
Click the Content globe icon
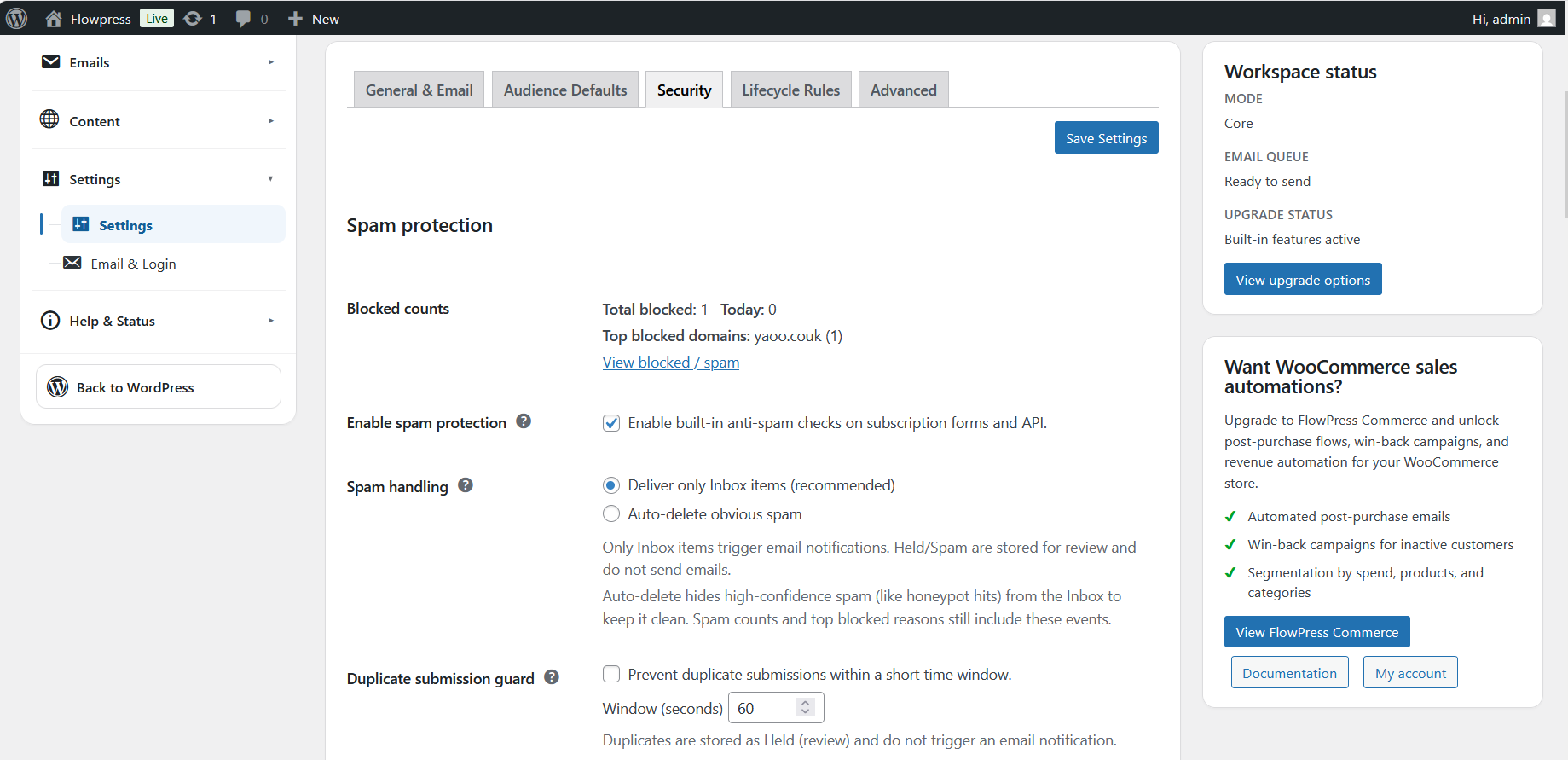[49, 119]
